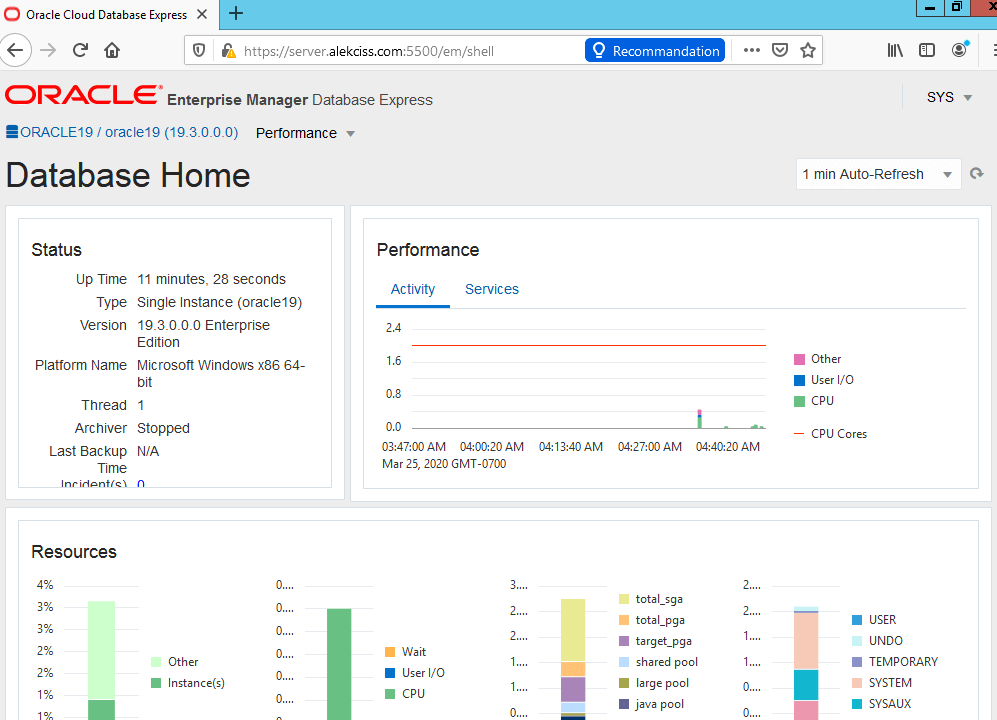Click the '11 minutes, 28 seconds' Up Time value
This screenshot has width=997, height=720.
point(211,279)
